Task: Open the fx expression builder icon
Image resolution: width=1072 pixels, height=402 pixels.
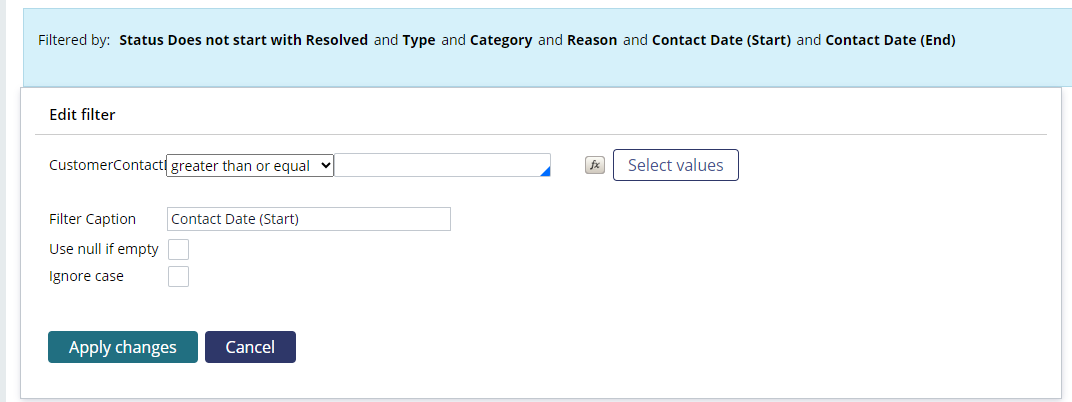Action: pyautogui.click(x=595, y=165)
